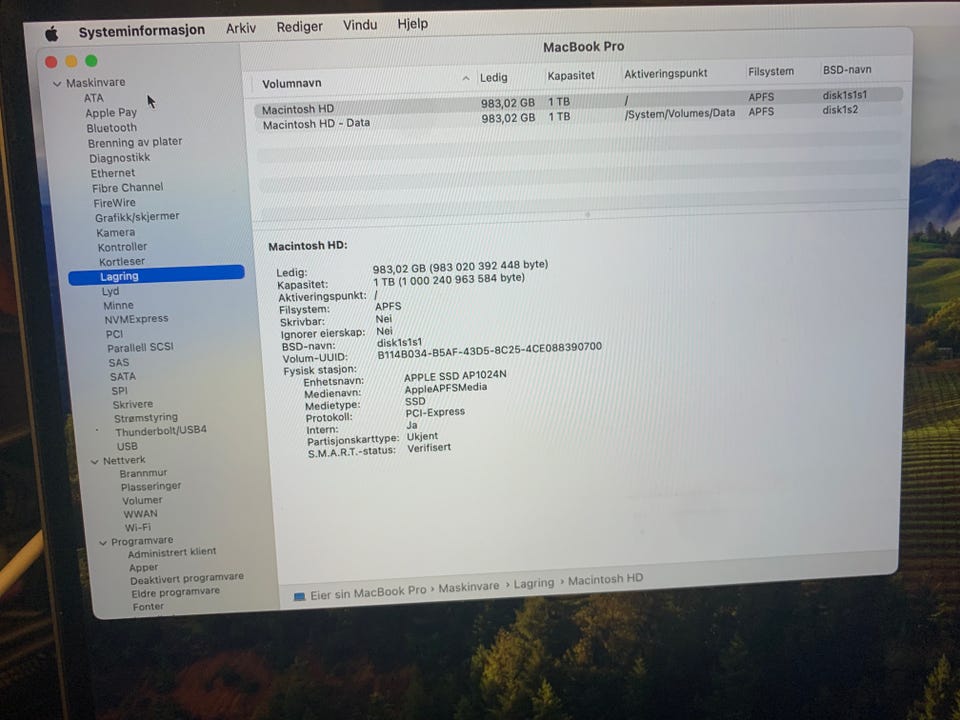Select Skrivere in the sidebar
Viewport: 960px width, 720px height.
click(133, 404)
